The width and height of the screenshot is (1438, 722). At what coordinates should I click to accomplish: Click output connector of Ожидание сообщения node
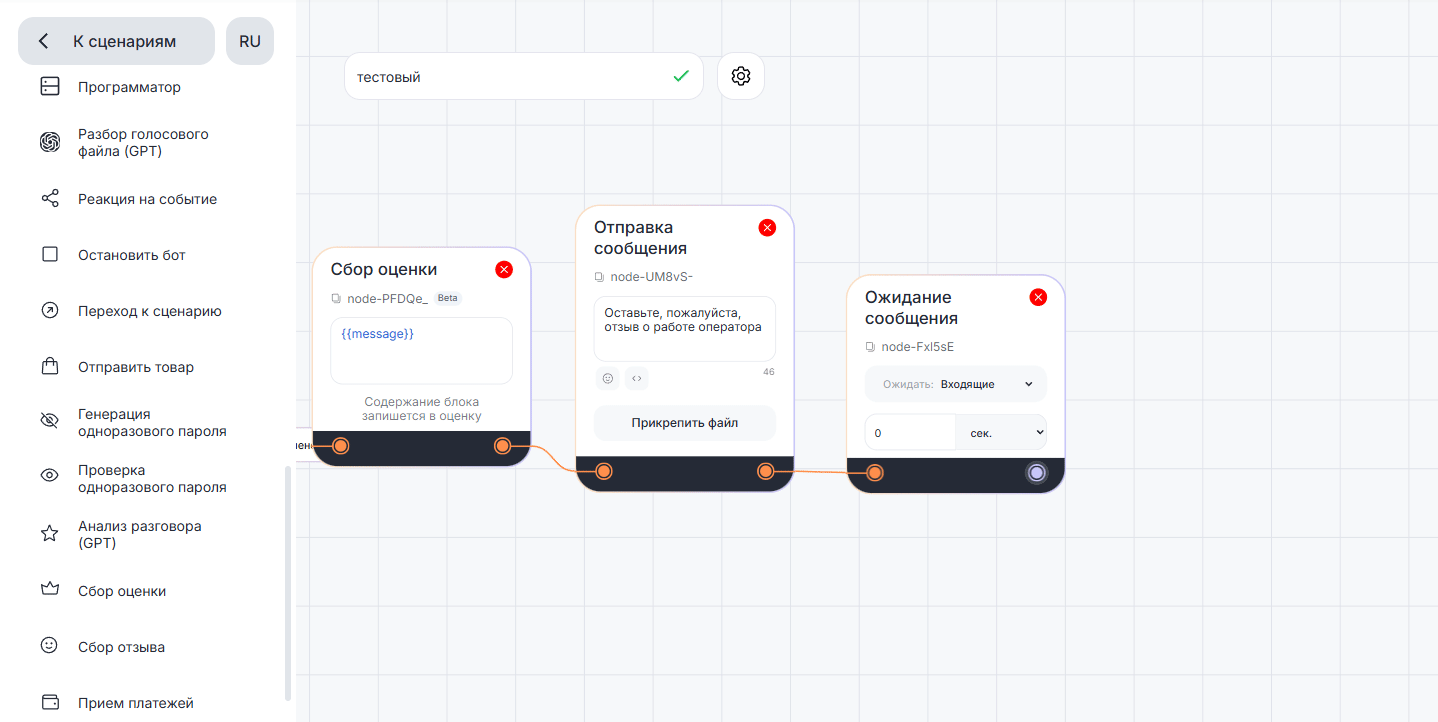[x=1037, y=472]
